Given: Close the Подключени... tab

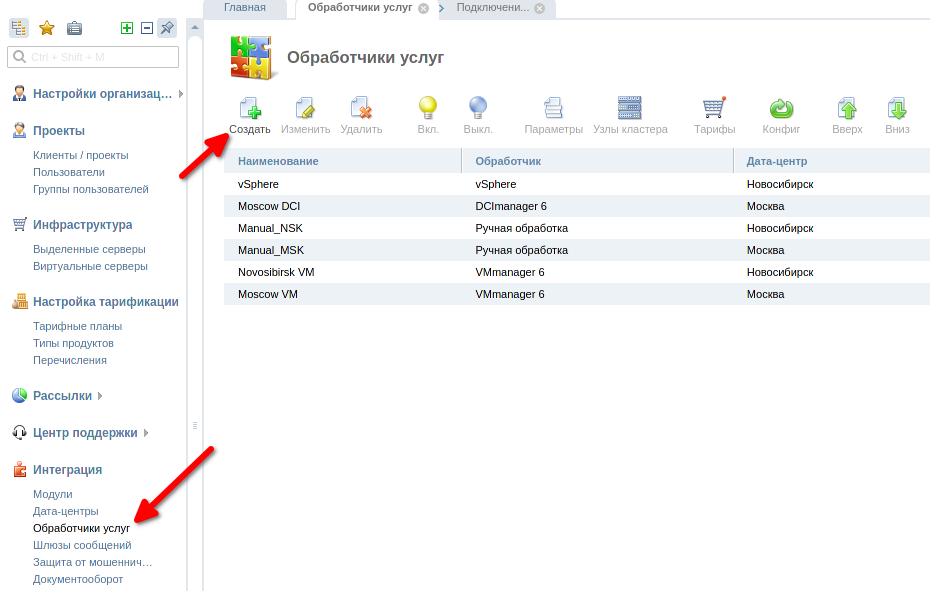Looking at the screenshot, I should click(x=539, y=8).
